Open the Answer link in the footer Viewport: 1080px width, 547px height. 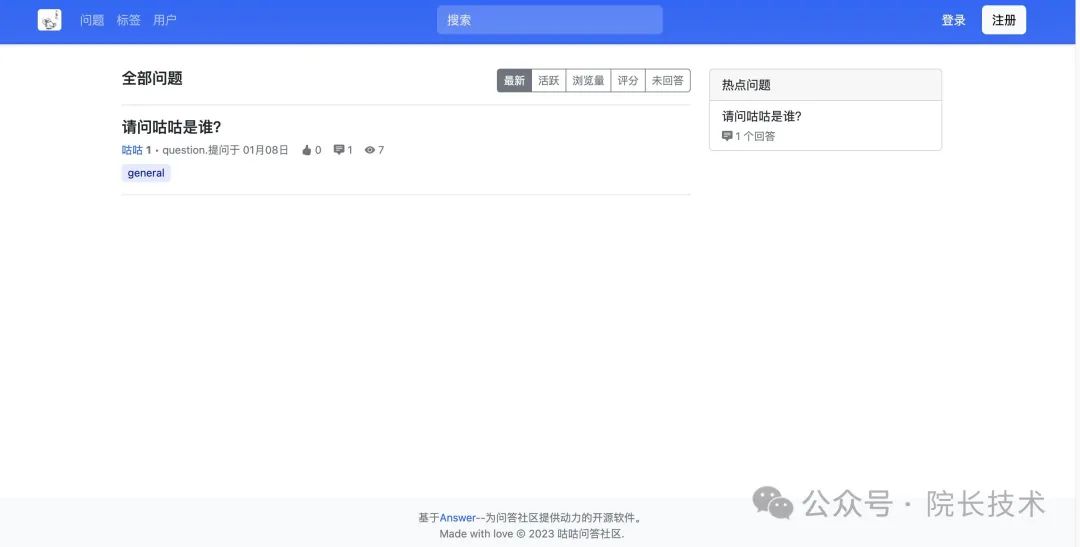point(458,518)
